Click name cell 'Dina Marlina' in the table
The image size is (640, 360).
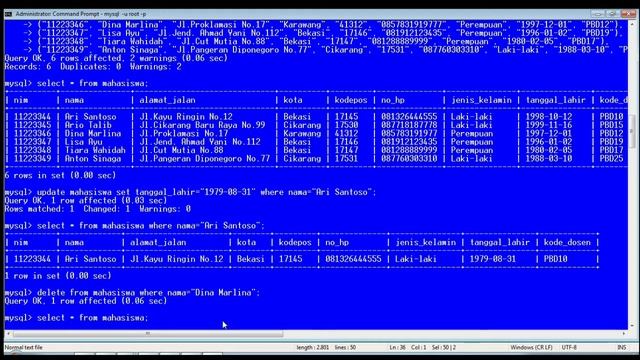pyautogui.click(x=93, y=133)
